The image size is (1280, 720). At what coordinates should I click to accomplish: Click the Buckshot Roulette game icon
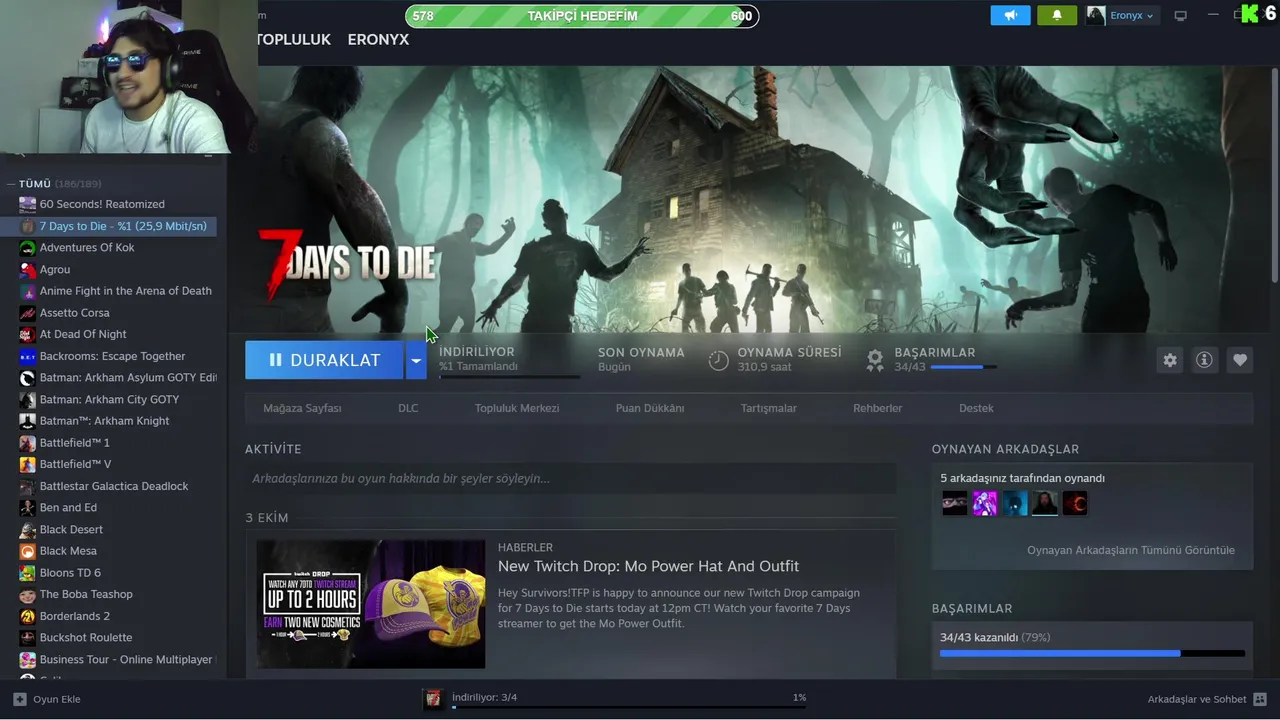27,638
